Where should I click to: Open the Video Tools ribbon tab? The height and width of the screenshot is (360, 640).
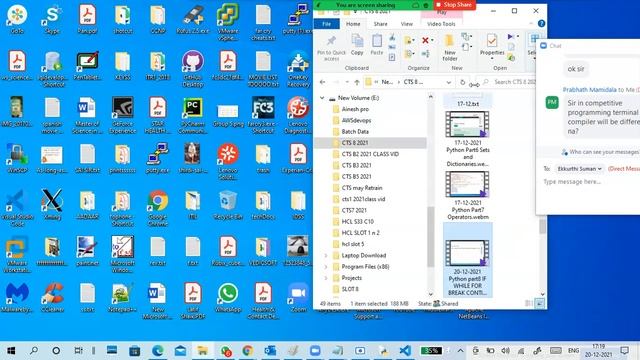(x=441, y=24)
